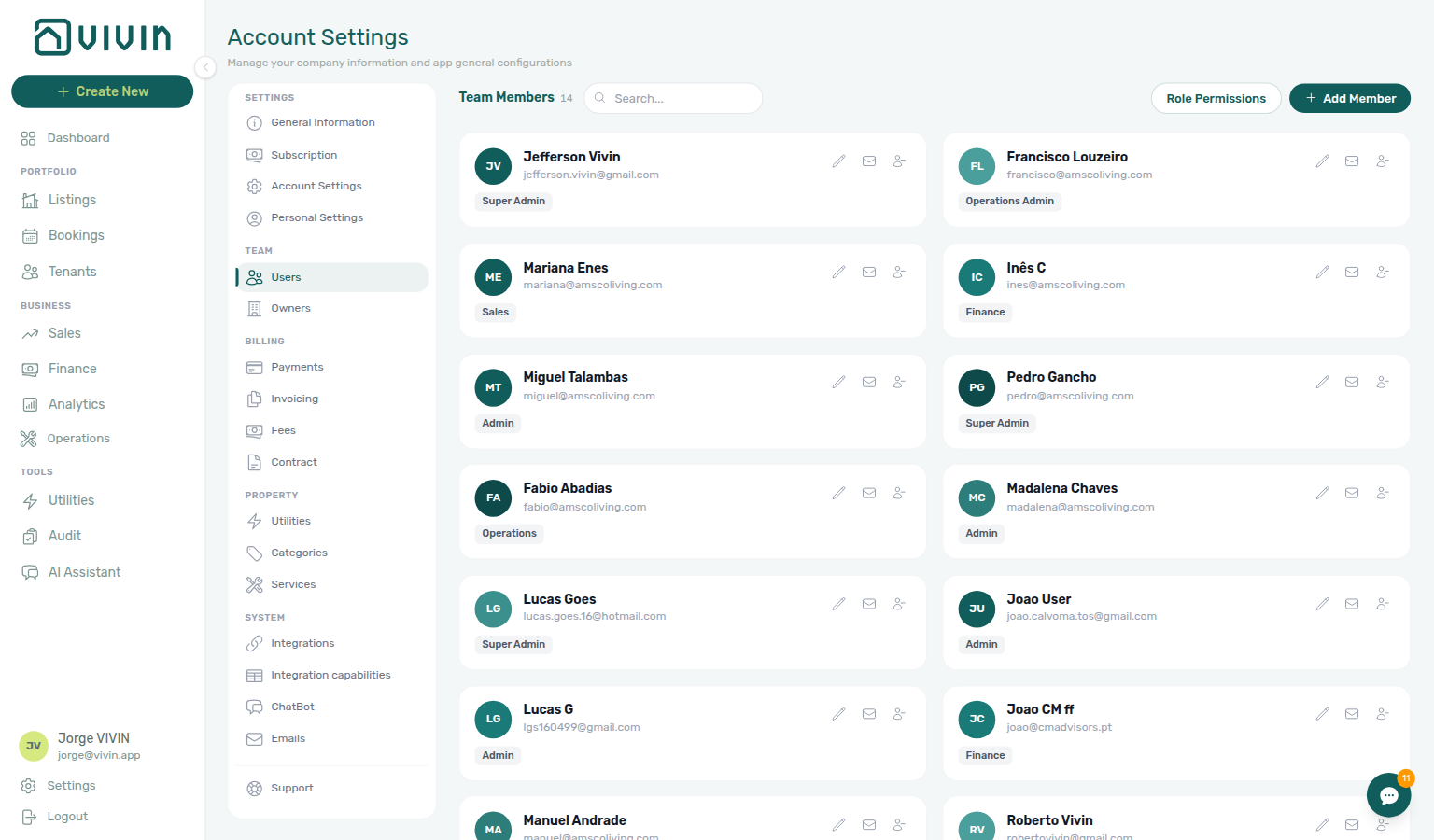The width and height of the screenshot is (1434, 840).
Task: Open Sales under Business
Action: click(51, 333)
